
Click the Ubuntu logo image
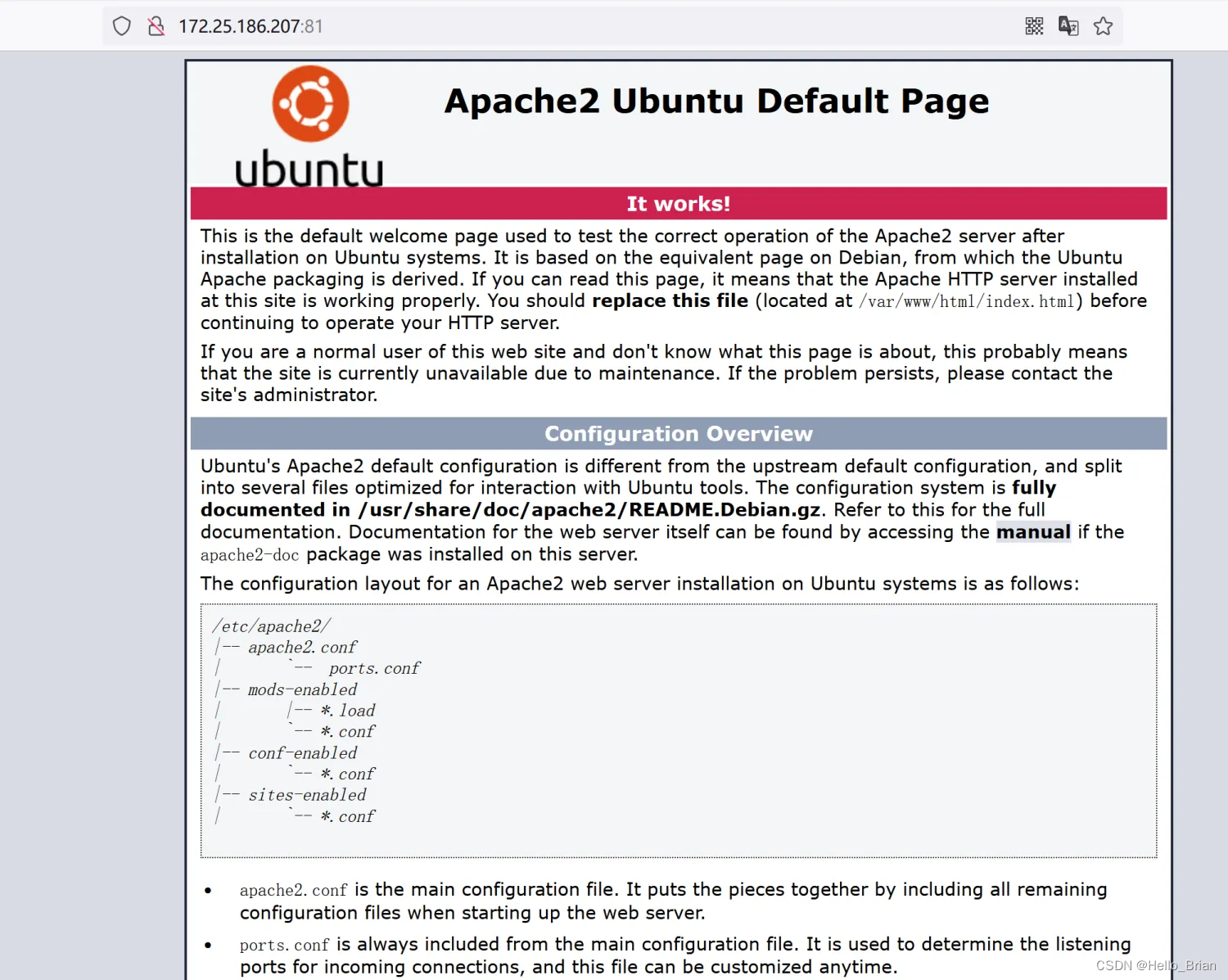[309, 126]
